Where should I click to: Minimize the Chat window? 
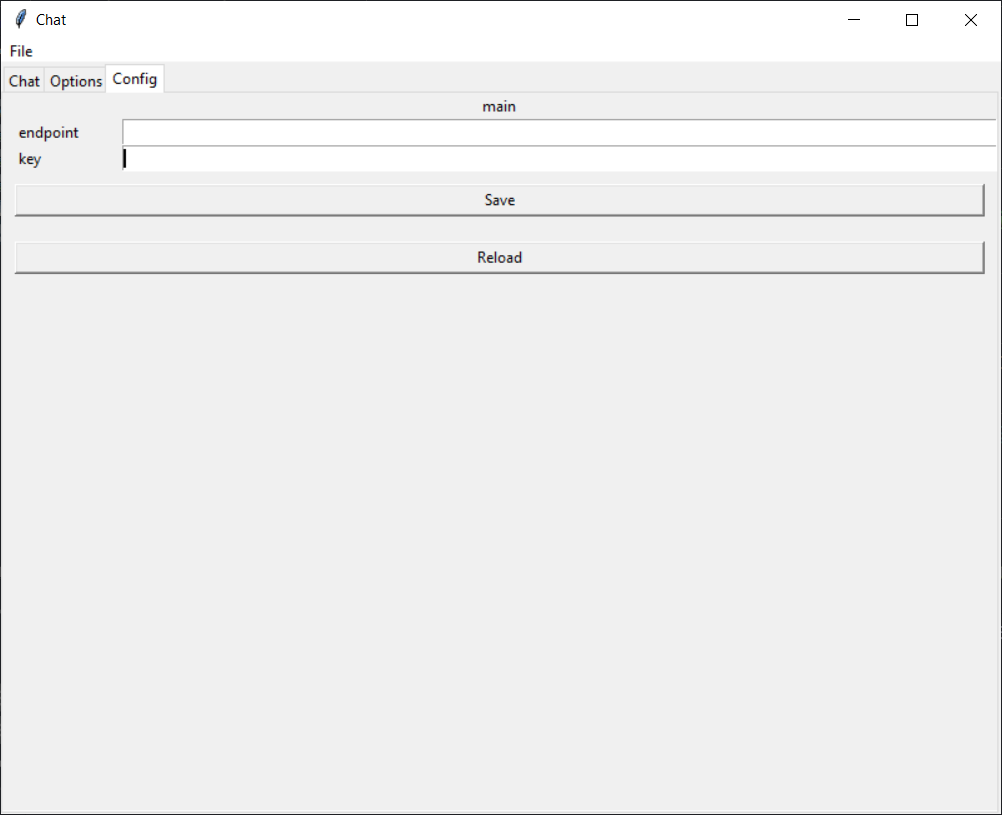click(x=853, y=19)
